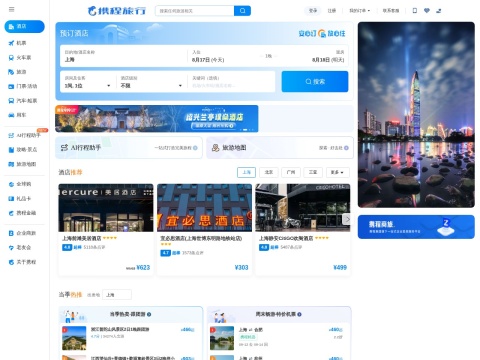
Task: Click the rightmost header icon after heart
Action: coord(439,11)
